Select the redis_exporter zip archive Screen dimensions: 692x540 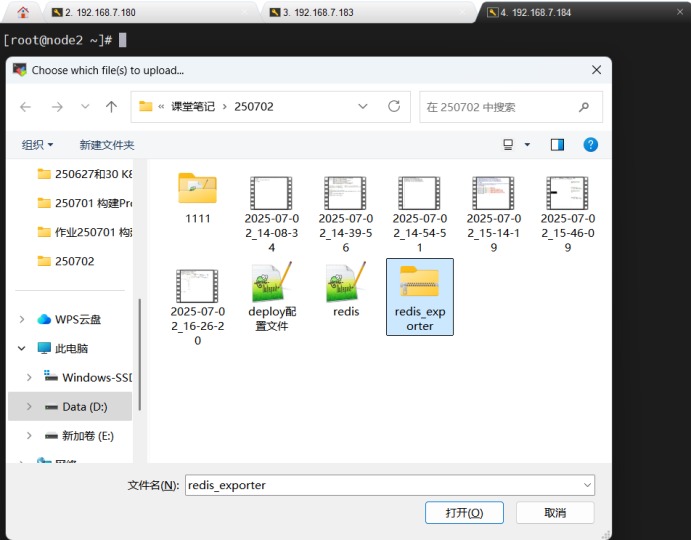(x=419, y=285)
